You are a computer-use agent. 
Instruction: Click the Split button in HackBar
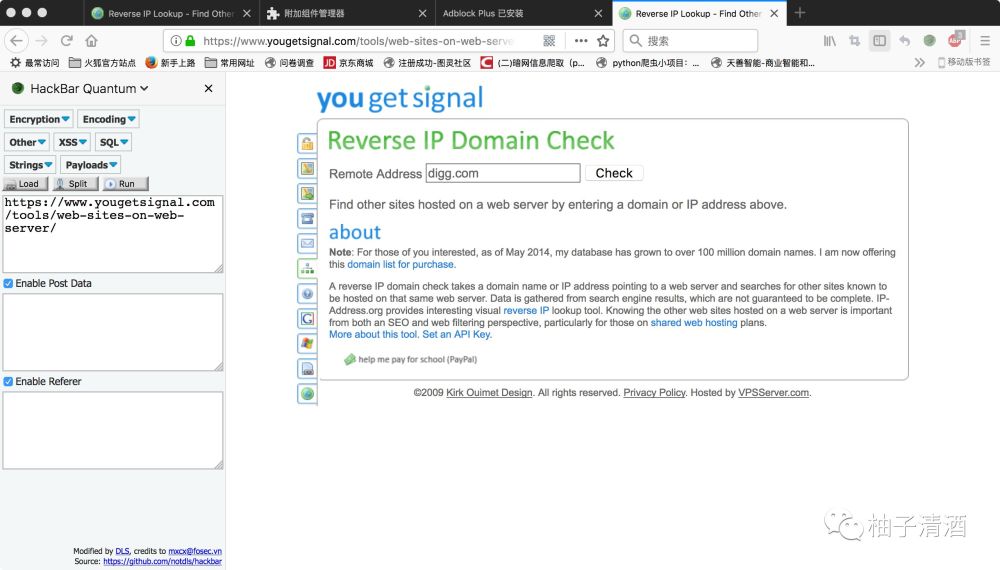click(75, 184)
